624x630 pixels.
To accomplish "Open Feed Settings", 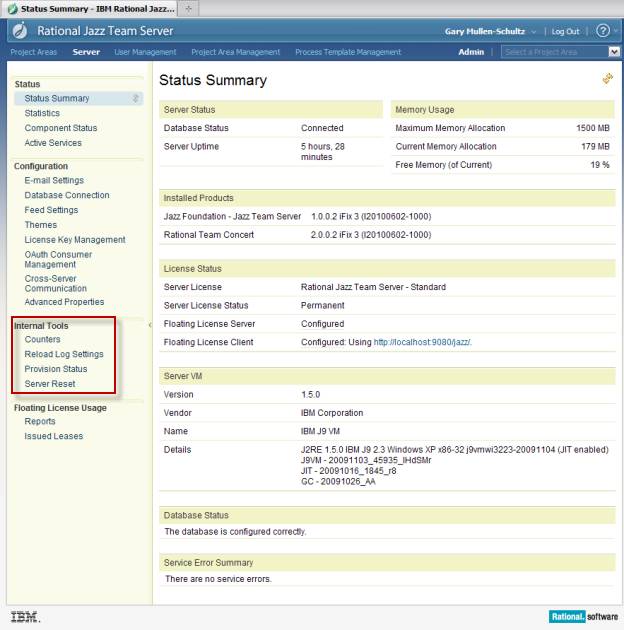I will pos(51,210).
